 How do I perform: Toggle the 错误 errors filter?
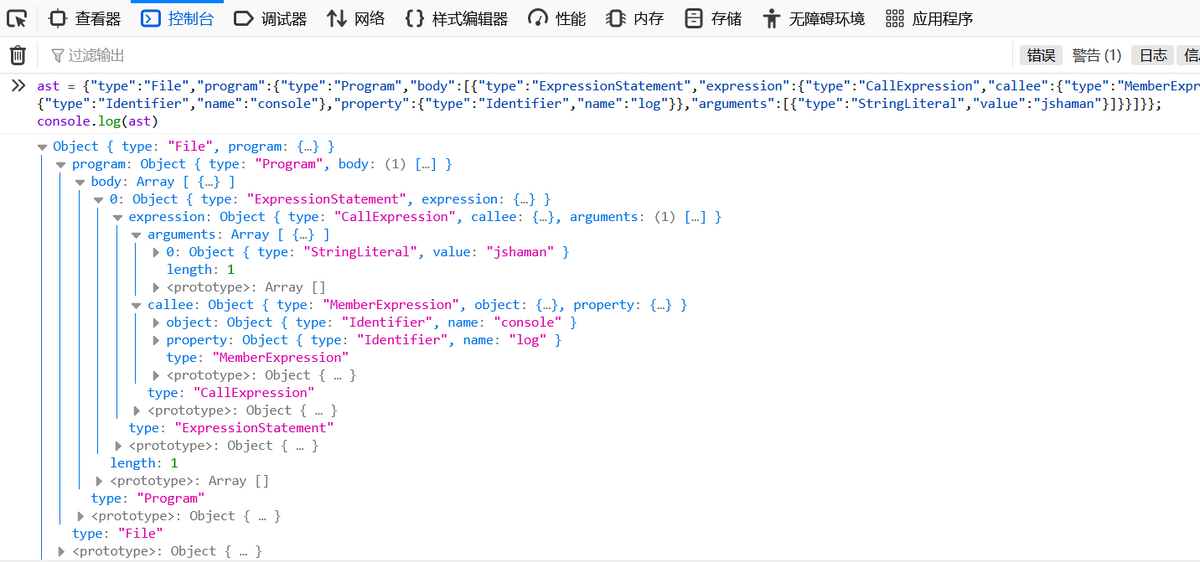[x=1041, y=55]
